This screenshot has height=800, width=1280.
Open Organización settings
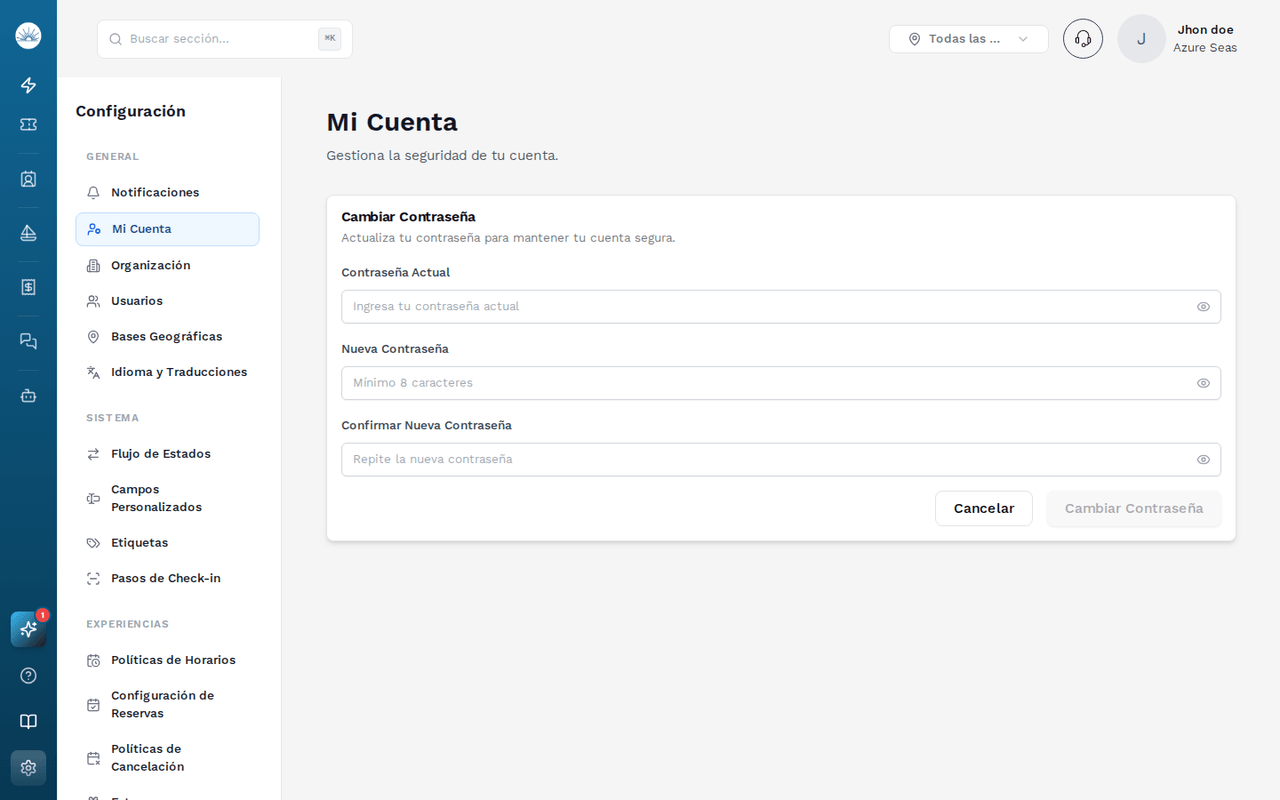click(167, 265)
